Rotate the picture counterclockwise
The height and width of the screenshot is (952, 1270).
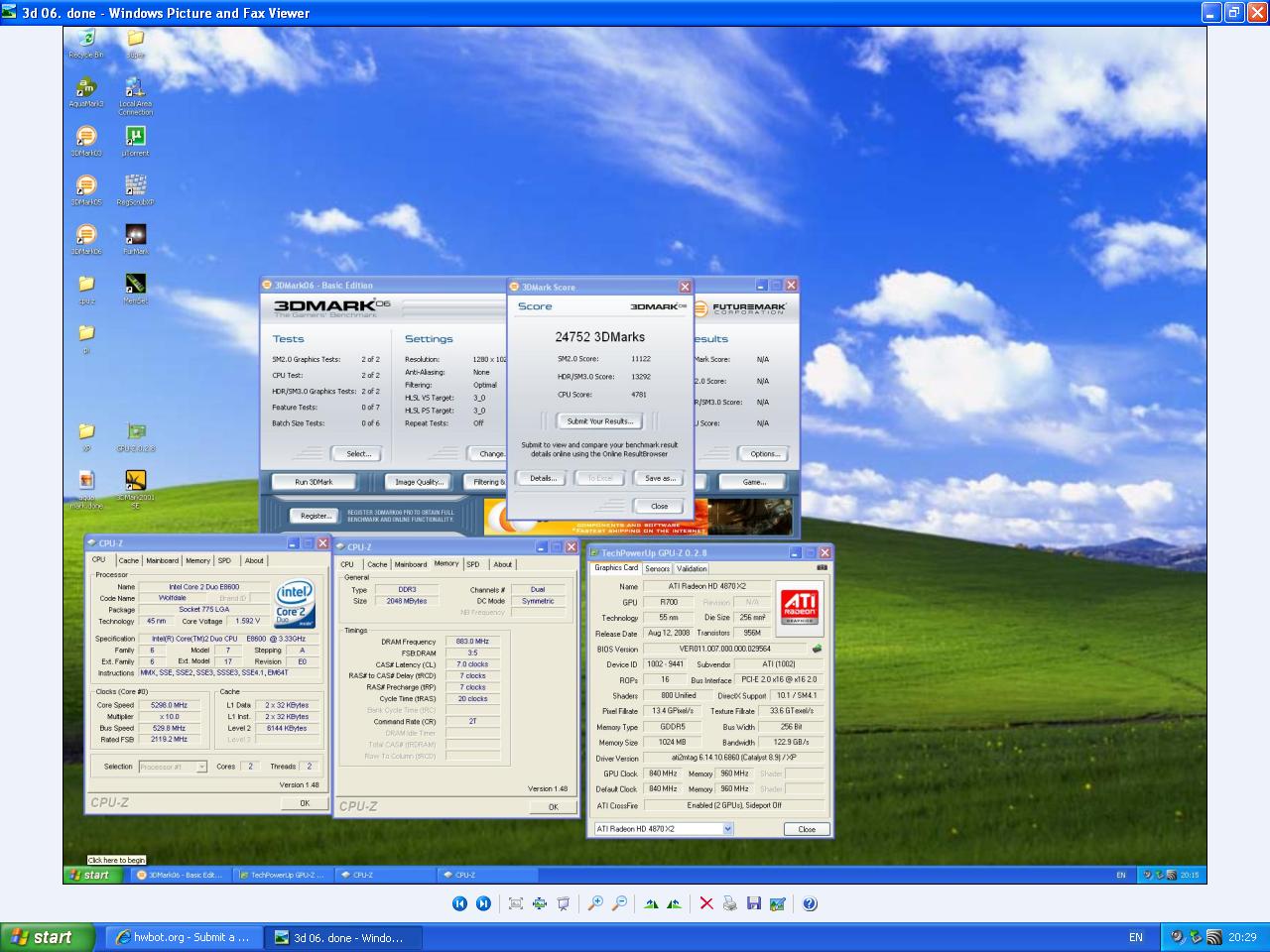click(x=675, y=903)
